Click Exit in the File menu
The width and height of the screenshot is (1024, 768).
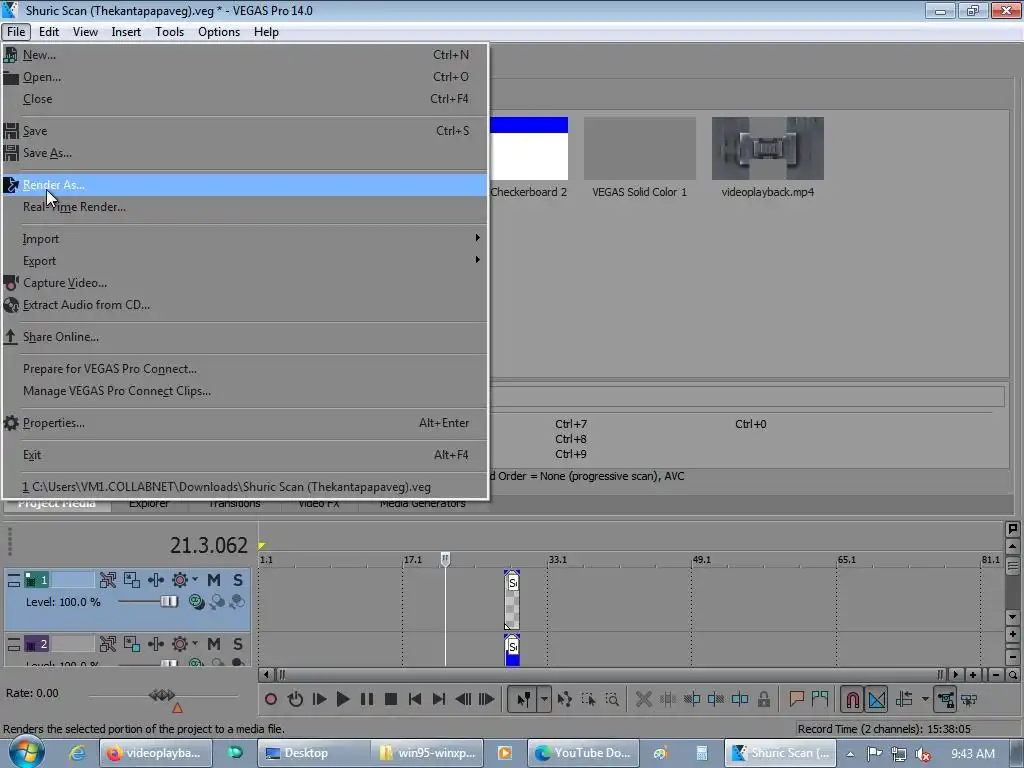click(x=245, y=455)
